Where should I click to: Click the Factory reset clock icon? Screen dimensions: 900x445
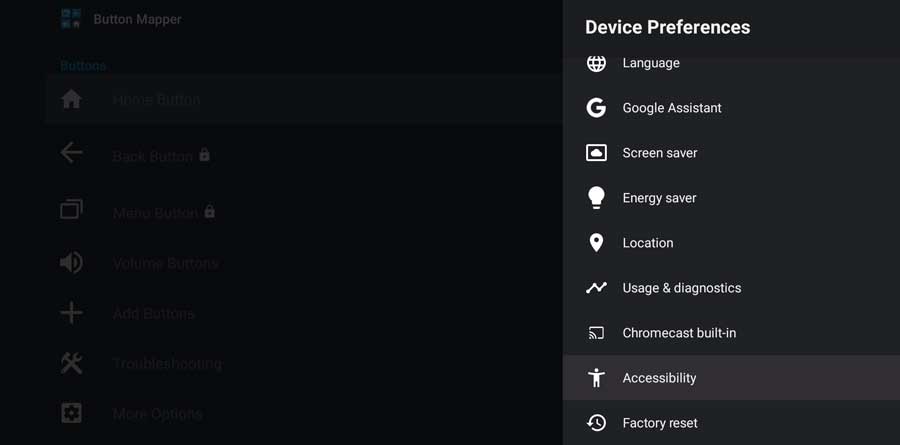596,423
